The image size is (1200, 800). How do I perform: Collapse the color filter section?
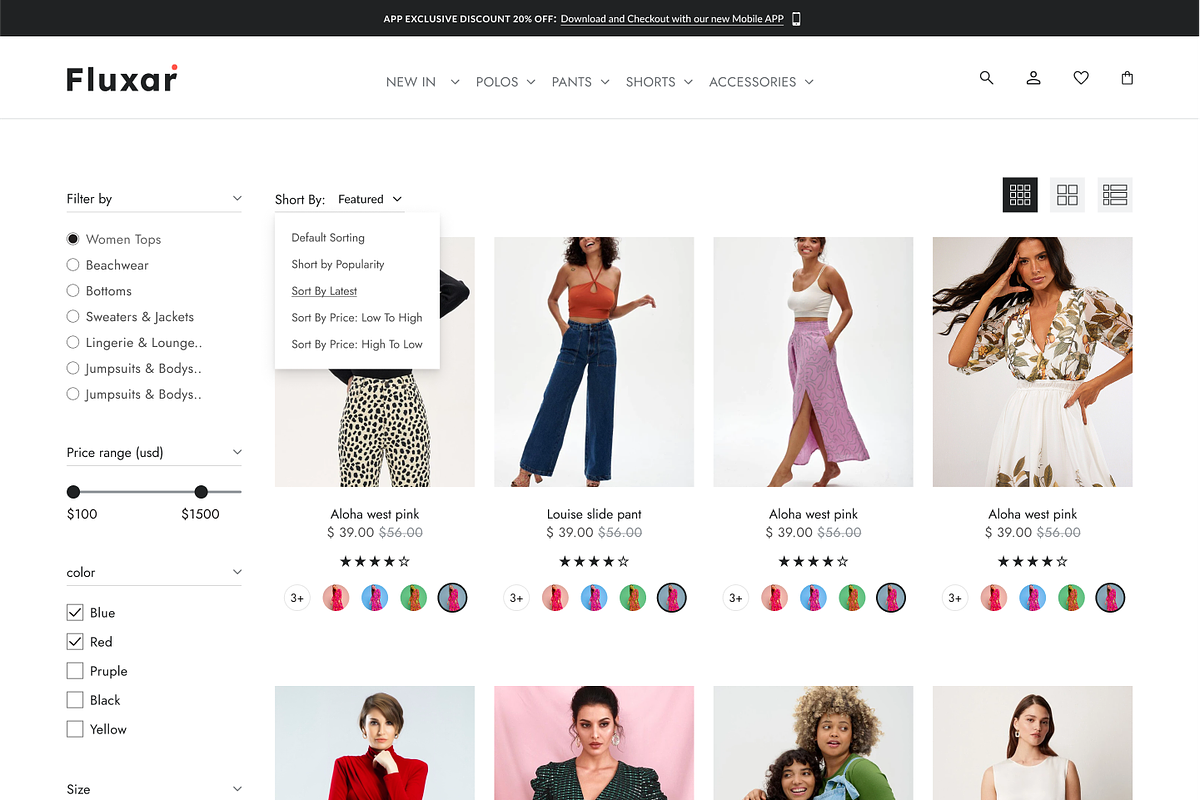point(237,572)
